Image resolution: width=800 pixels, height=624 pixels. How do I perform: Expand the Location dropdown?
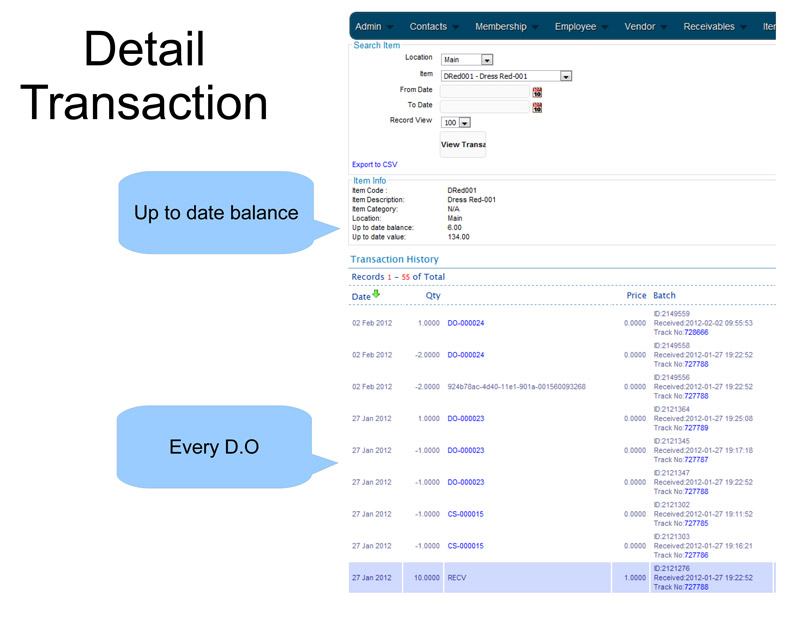click(x=487, y=60)
